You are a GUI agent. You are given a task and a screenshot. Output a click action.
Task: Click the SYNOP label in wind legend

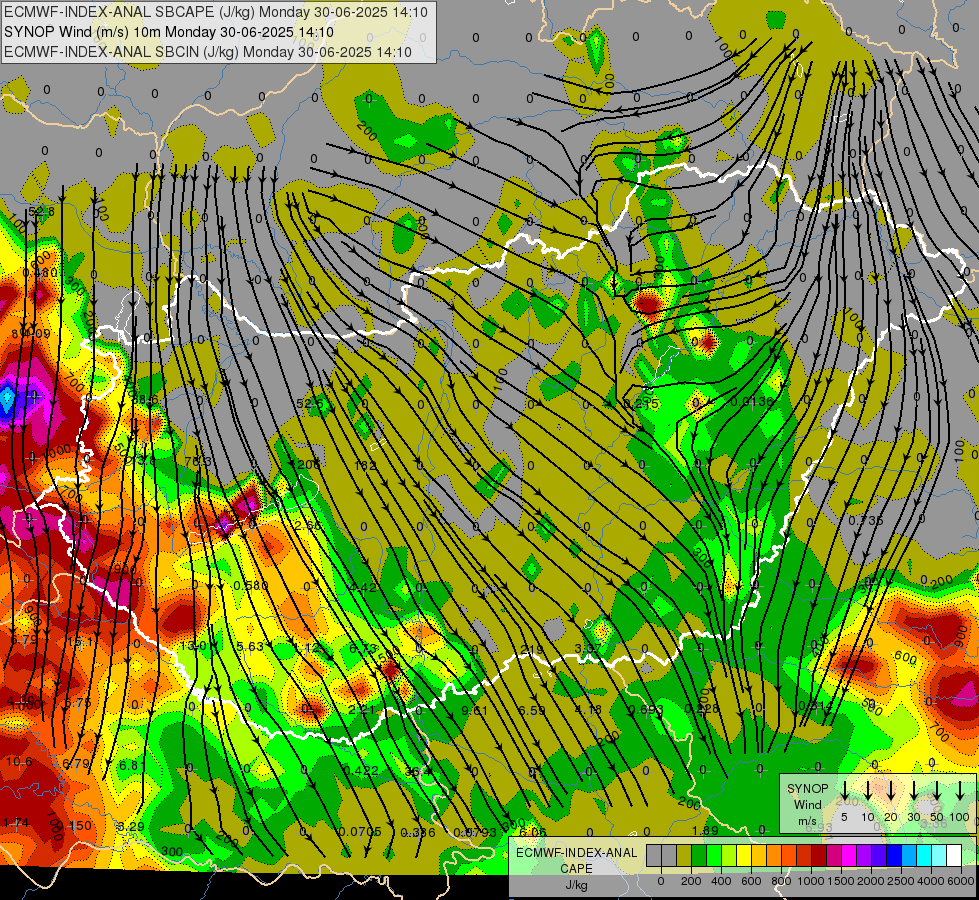(x=807, y=788)
